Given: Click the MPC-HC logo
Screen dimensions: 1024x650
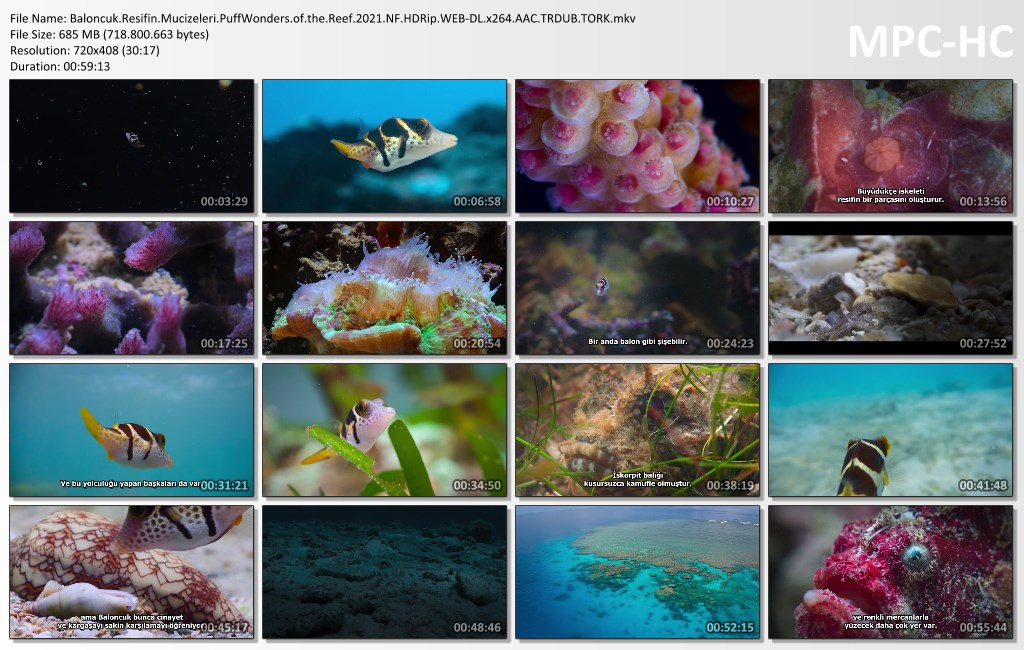Looking at the screenshot, I should (930, 41).
